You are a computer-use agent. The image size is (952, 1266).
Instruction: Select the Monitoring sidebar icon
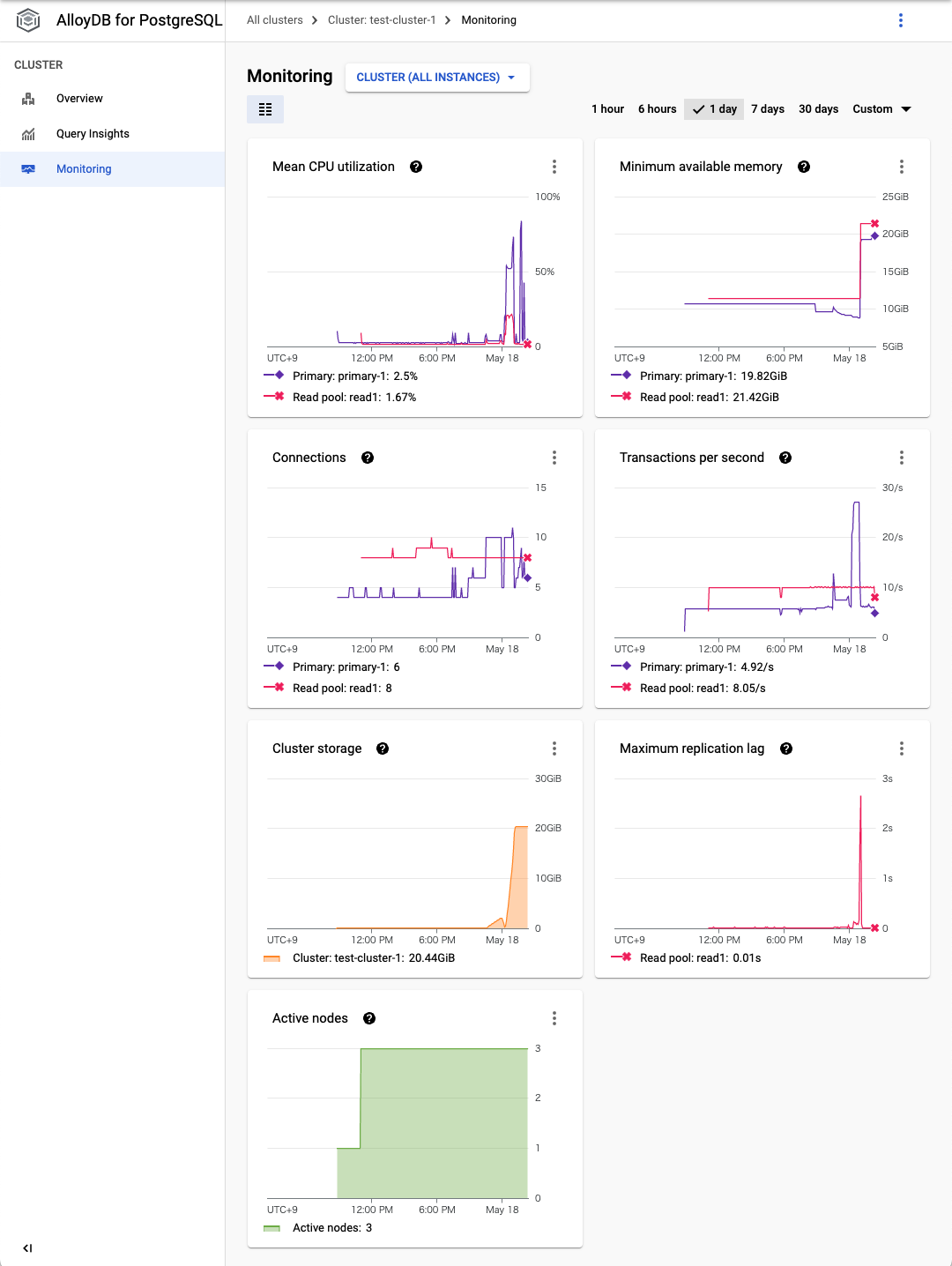pos(28,168)
